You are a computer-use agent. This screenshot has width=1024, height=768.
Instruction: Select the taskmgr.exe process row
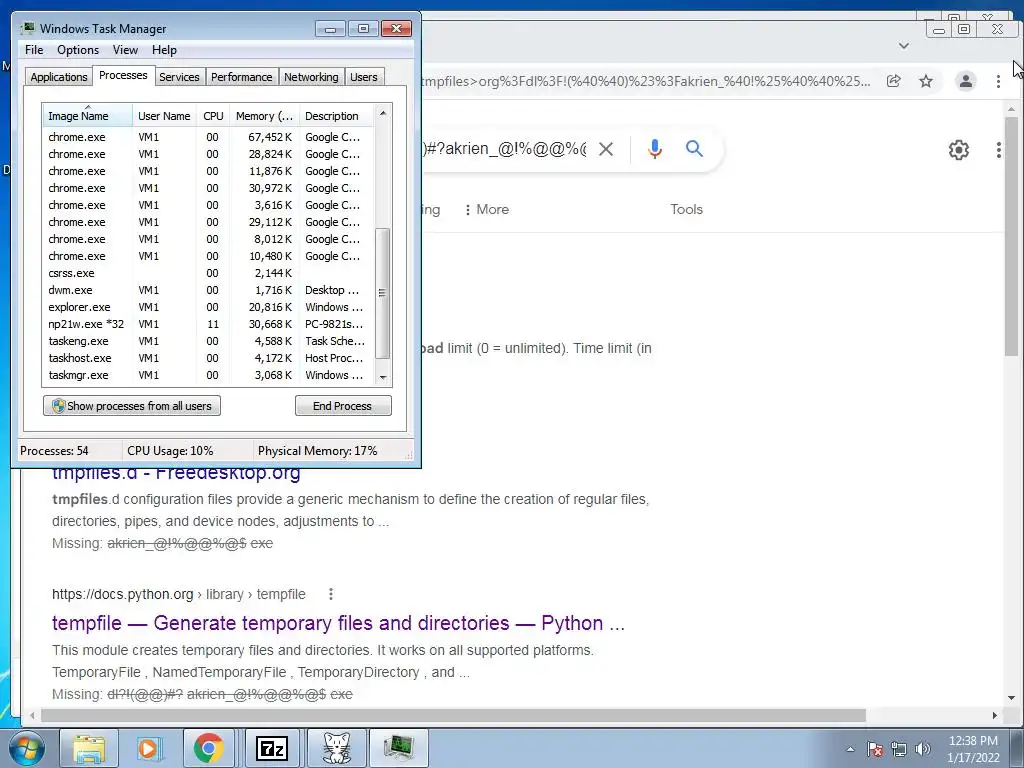[208, 375]
